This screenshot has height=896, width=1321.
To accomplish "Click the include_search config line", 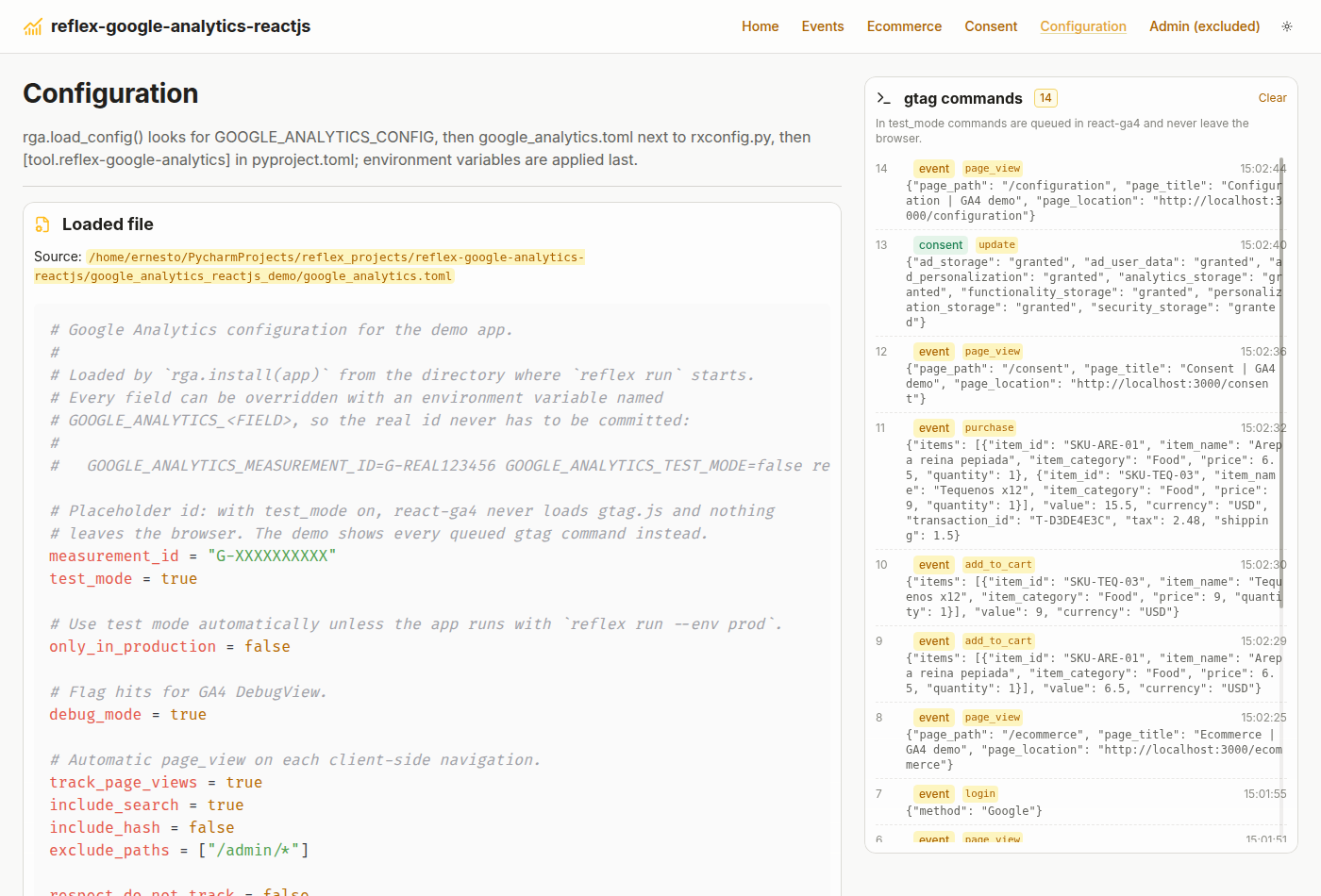I will [146, 805].
